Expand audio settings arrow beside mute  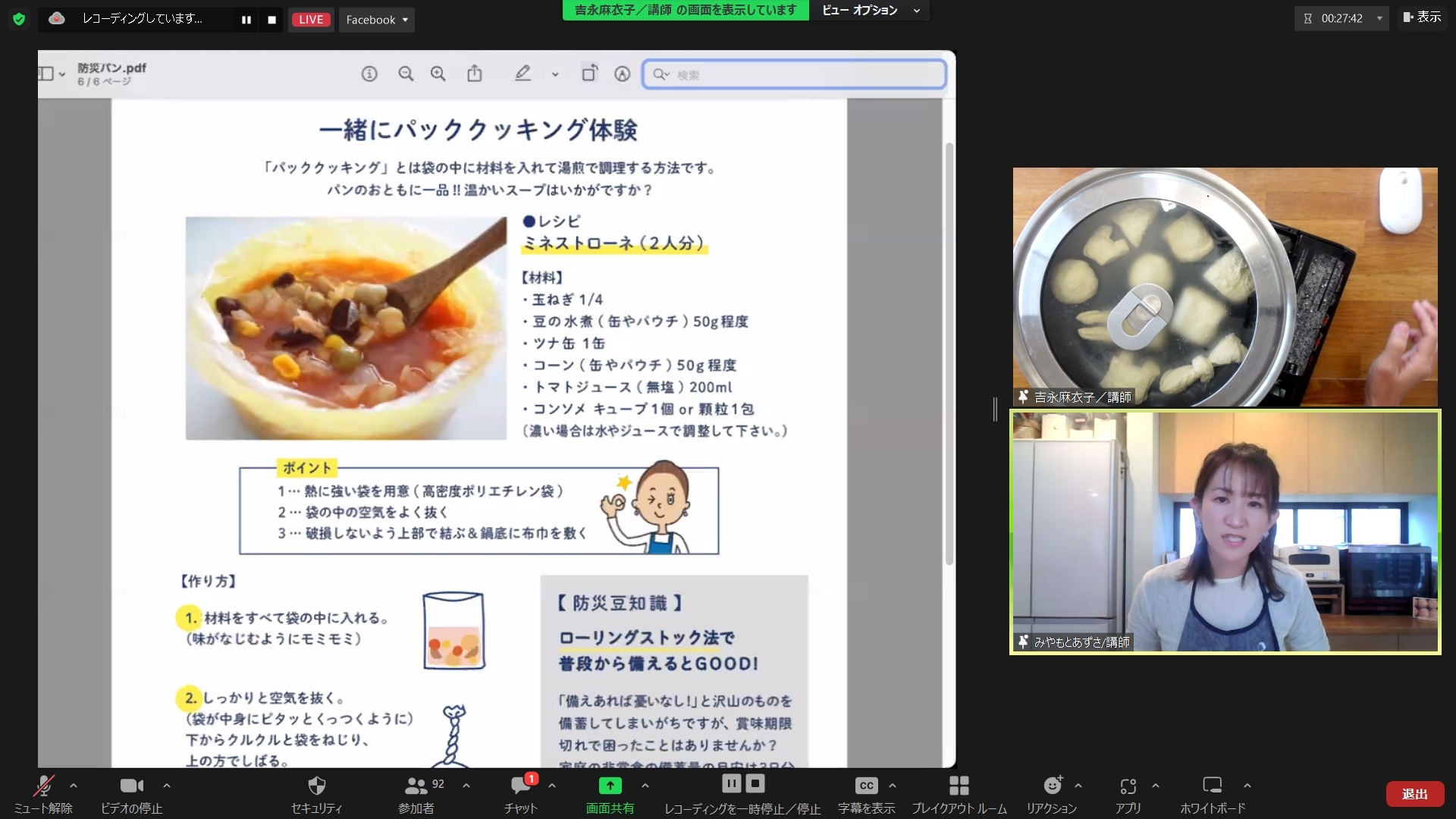74,786
